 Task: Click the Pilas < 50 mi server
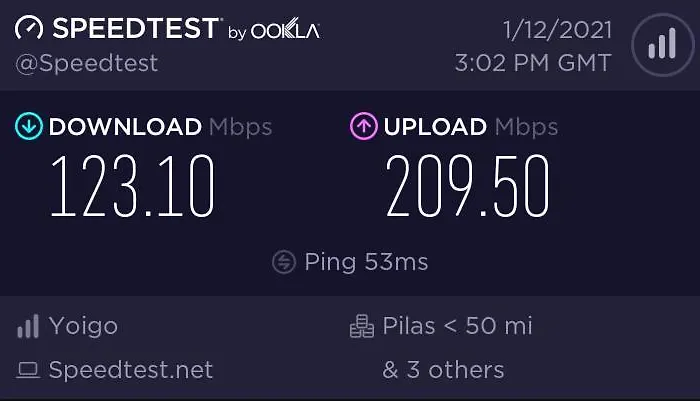[x=457, y=326]
